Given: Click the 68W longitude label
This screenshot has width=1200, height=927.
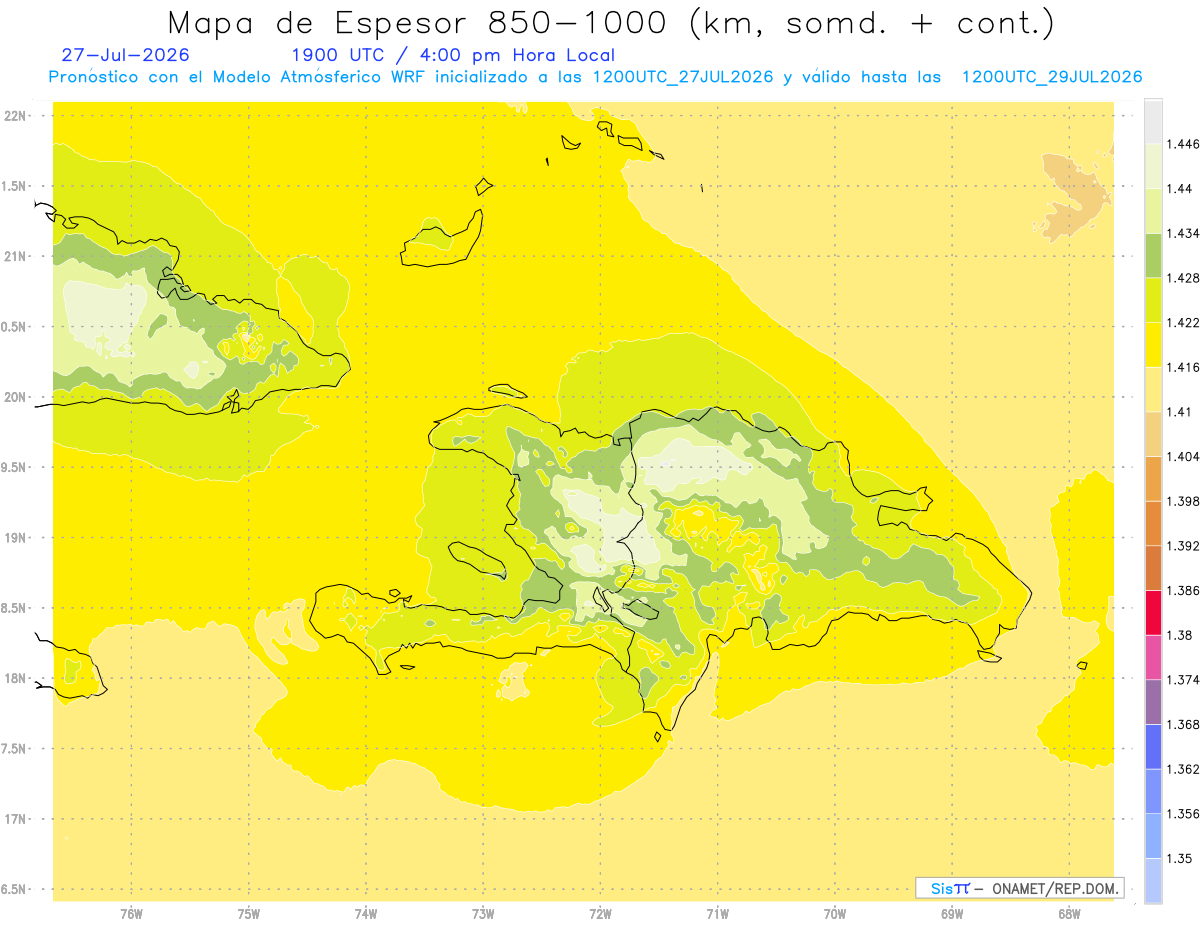Looking at the screenshot, I should click(x=1069, y=915).
